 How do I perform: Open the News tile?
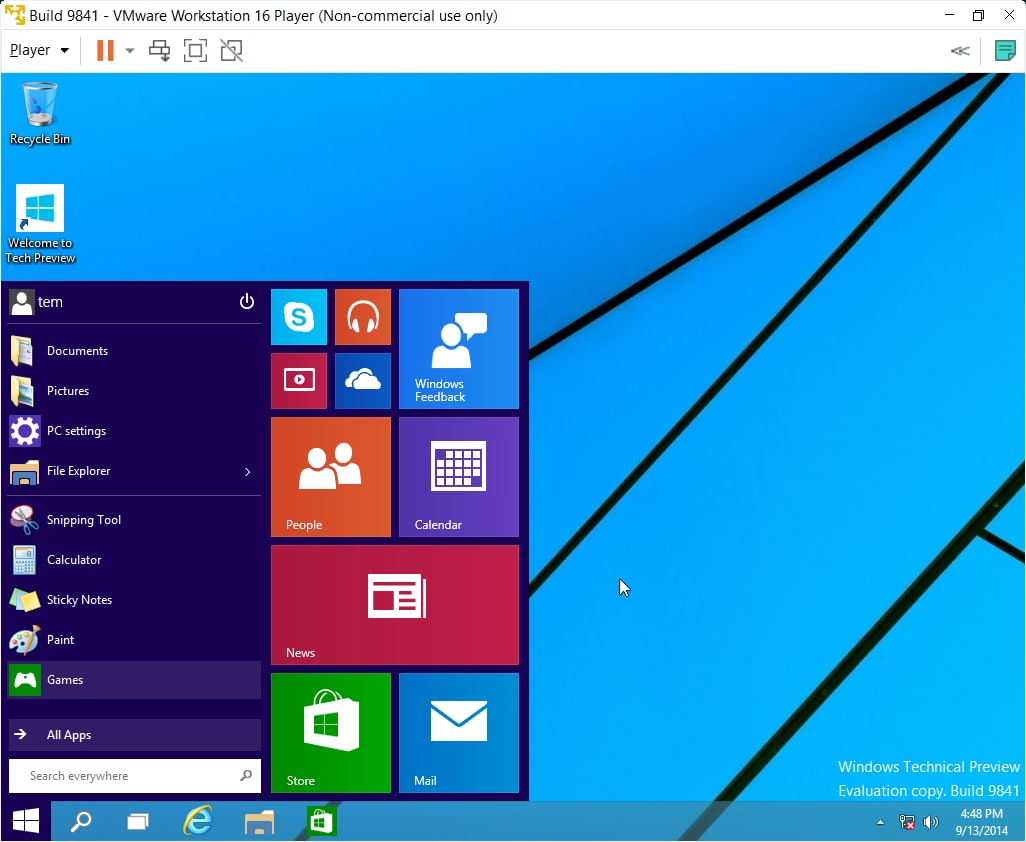(x=395, y=605)
